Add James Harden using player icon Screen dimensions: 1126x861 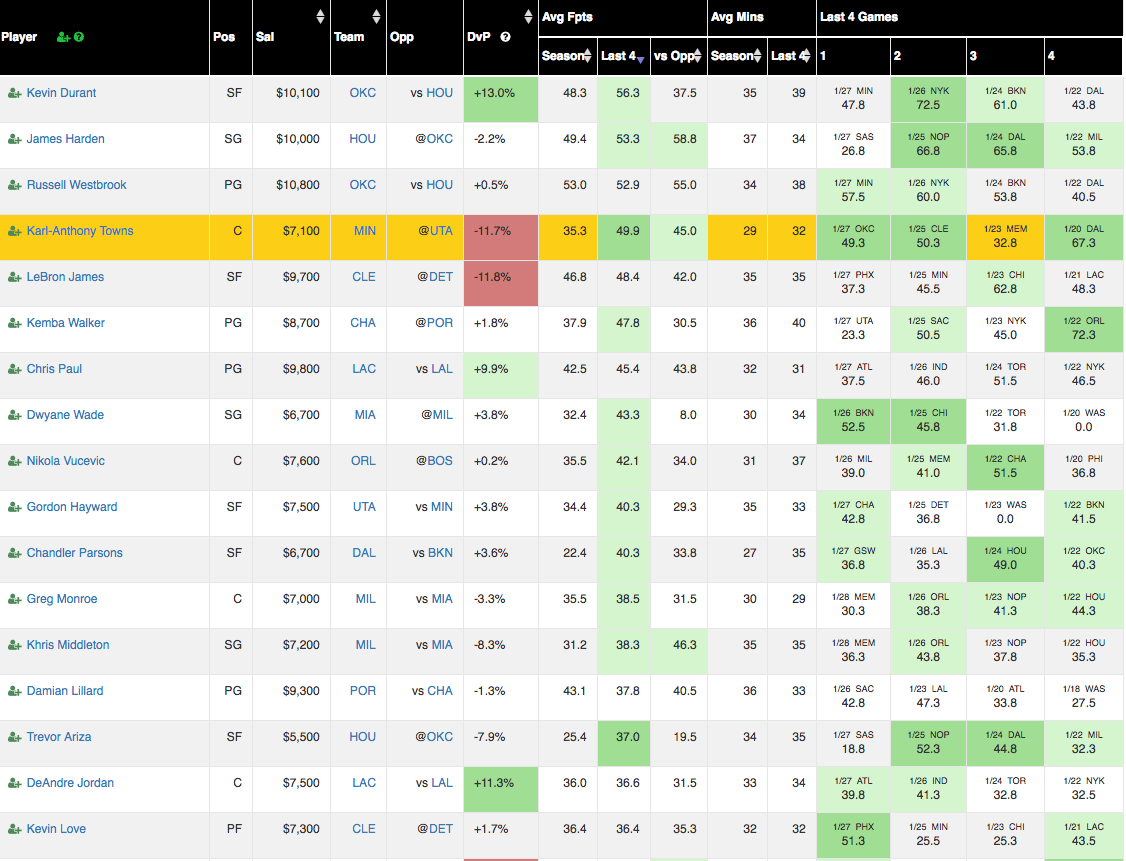pos(14,139)
